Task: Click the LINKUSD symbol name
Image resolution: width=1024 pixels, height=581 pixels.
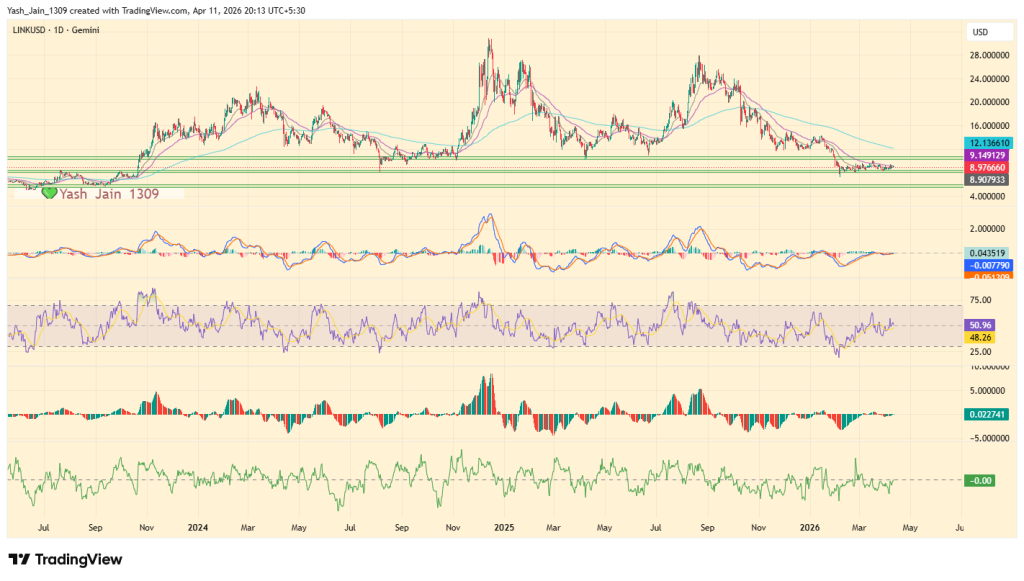Action: click(31, 31)
